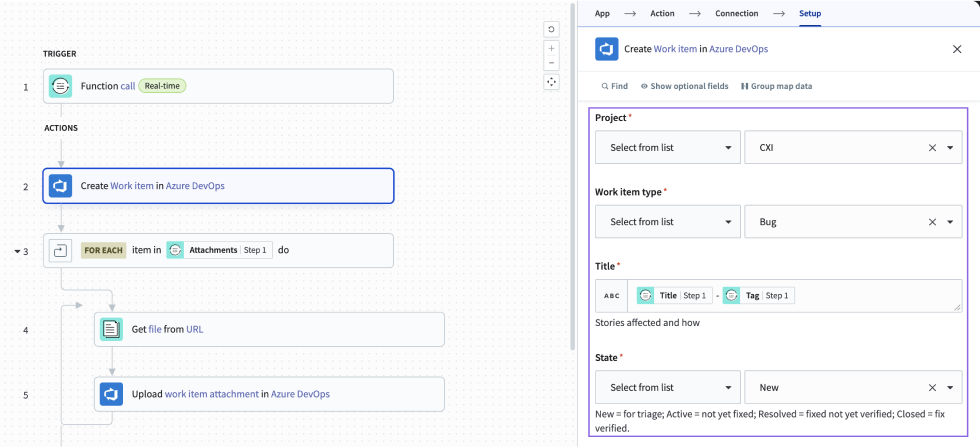Select the Function call trigger step

click(x=218, y=86)
